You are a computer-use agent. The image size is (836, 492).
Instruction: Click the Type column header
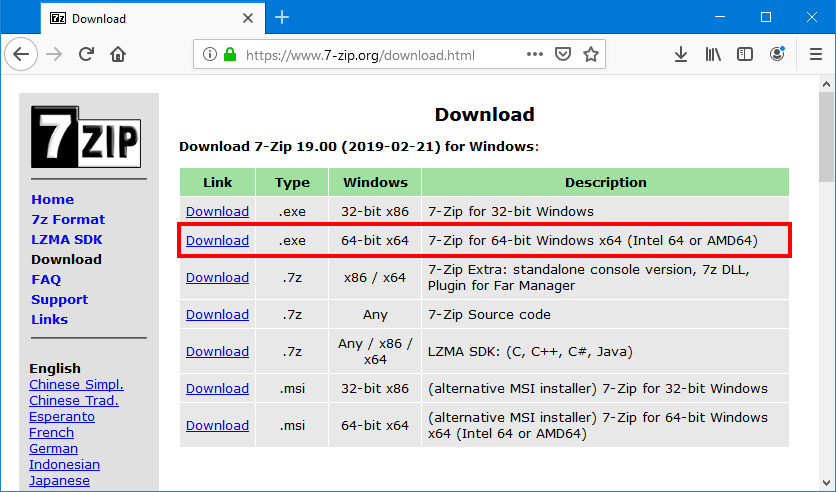pyautogui.click(x=292, y=182)
